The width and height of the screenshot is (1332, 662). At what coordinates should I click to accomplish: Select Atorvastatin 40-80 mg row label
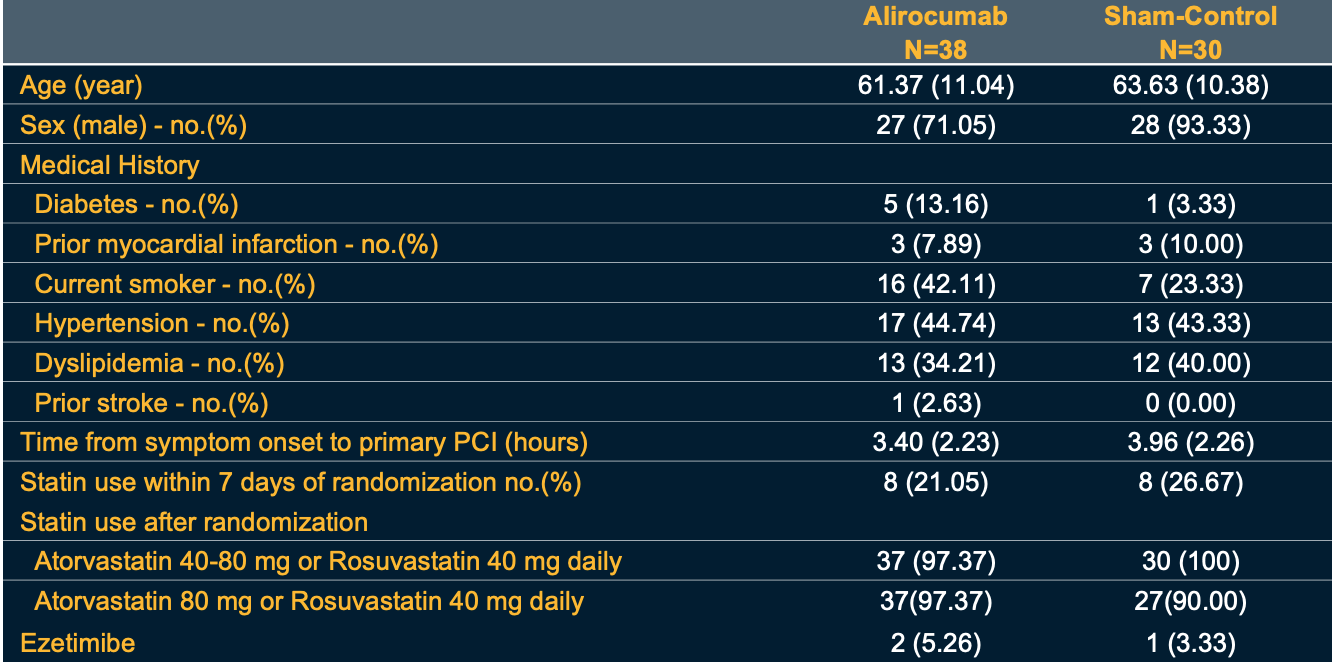coord(328,562)
